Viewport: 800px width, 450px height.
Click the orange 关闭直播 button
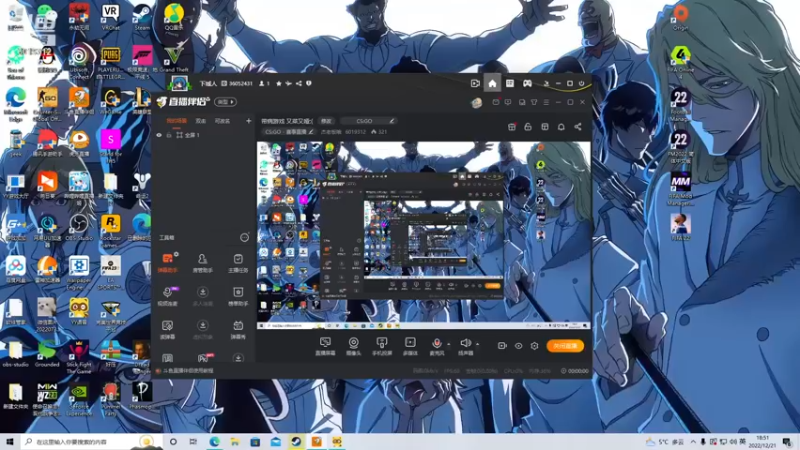(565, 346)
